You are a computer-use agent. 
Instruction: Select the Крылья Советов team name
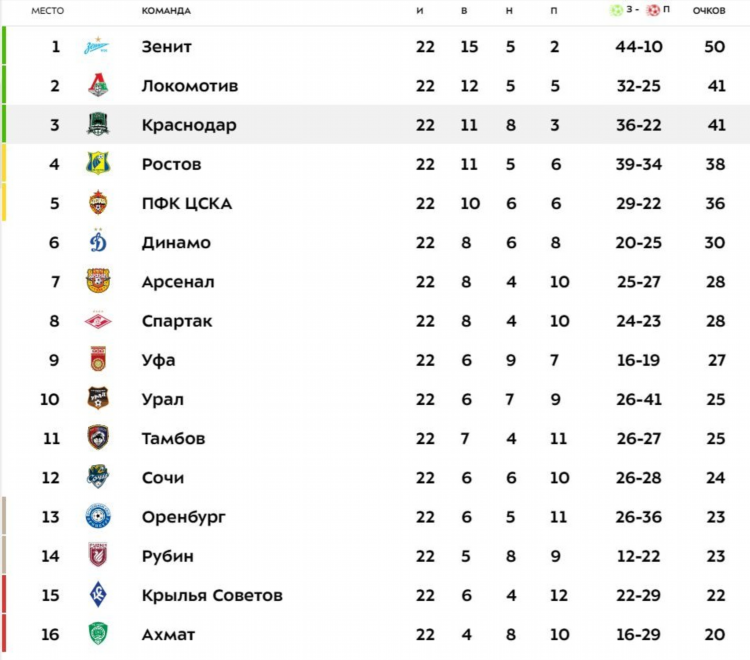point(212,595)
